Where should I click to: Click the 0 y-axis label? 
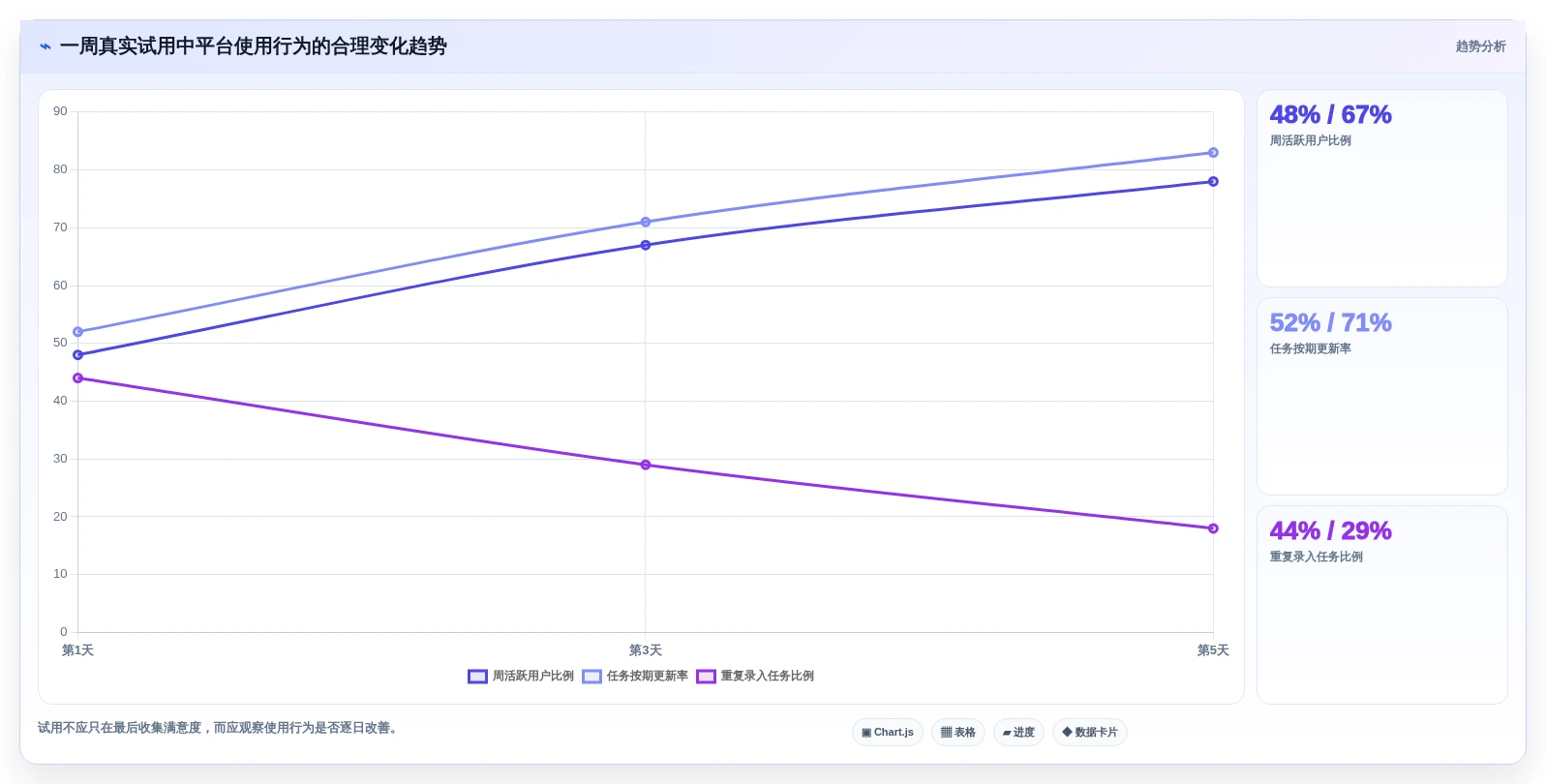64,632
